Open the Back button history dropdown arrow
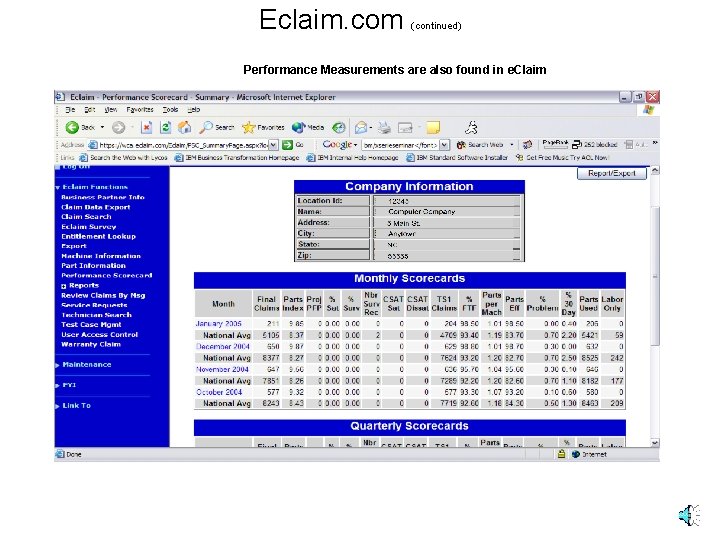Viewport: 720px width, 540px height. [x=102, y=128]
